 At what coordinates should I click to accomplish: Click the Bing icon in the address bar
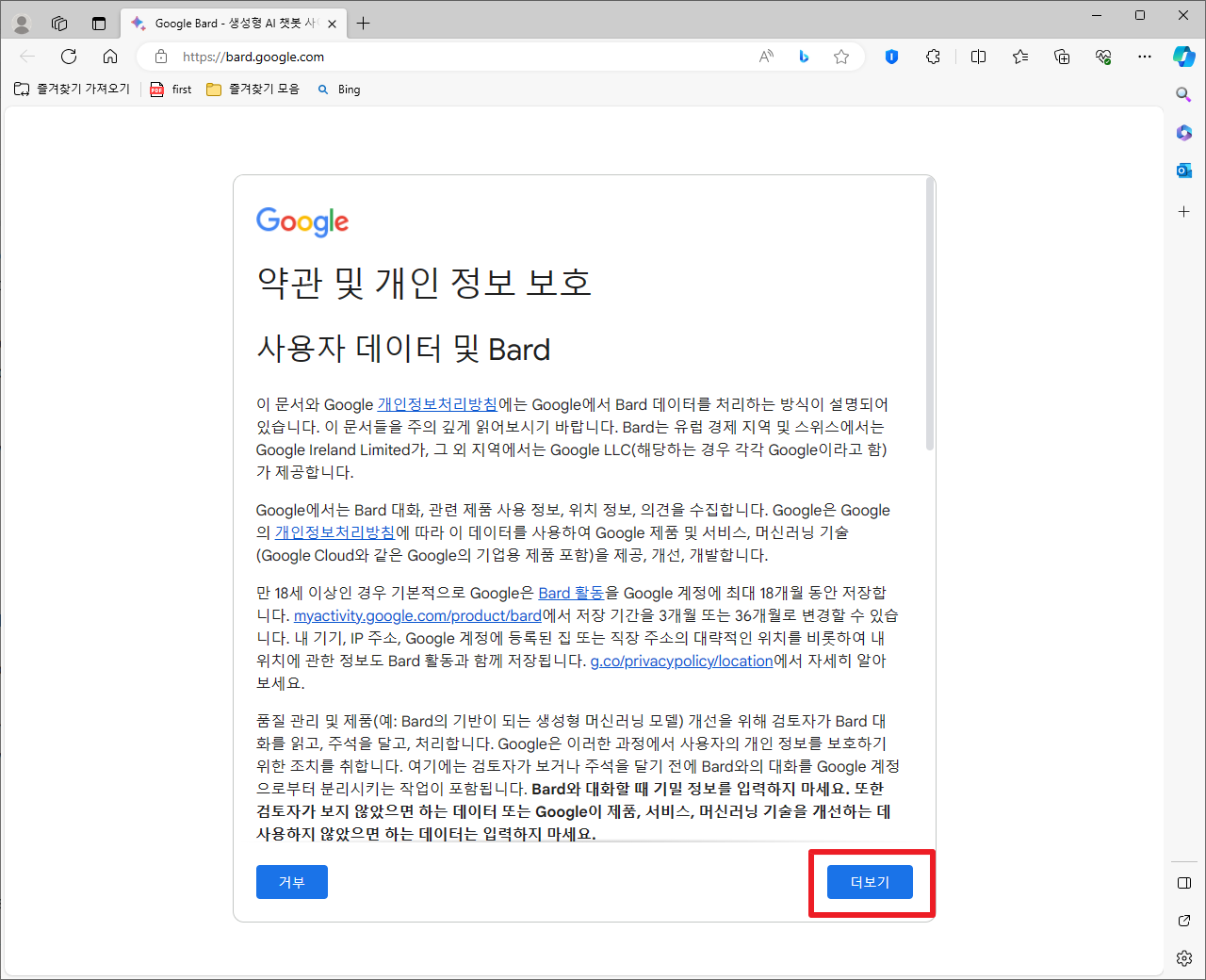tap(804, 57)
